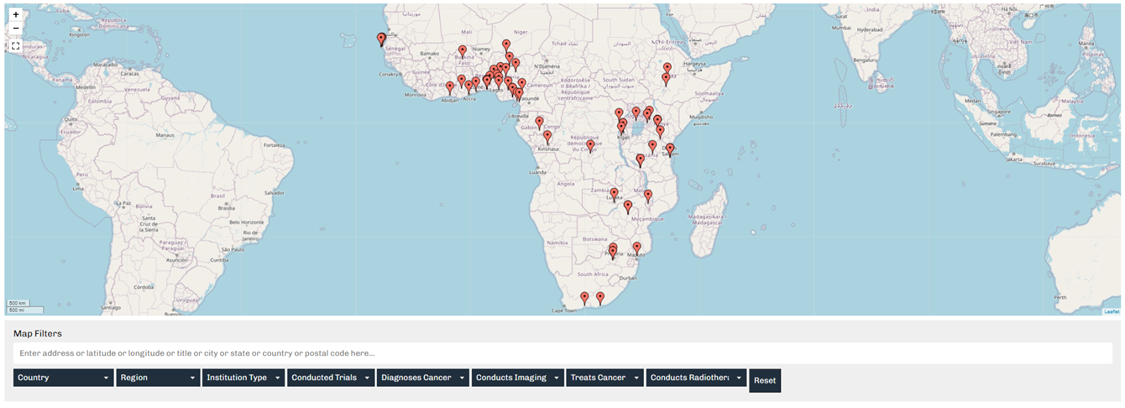Expand the Region filter dropdown
Image resolution: width=1125 pixels, height=408 pixels.
click(x=158, y=378)
